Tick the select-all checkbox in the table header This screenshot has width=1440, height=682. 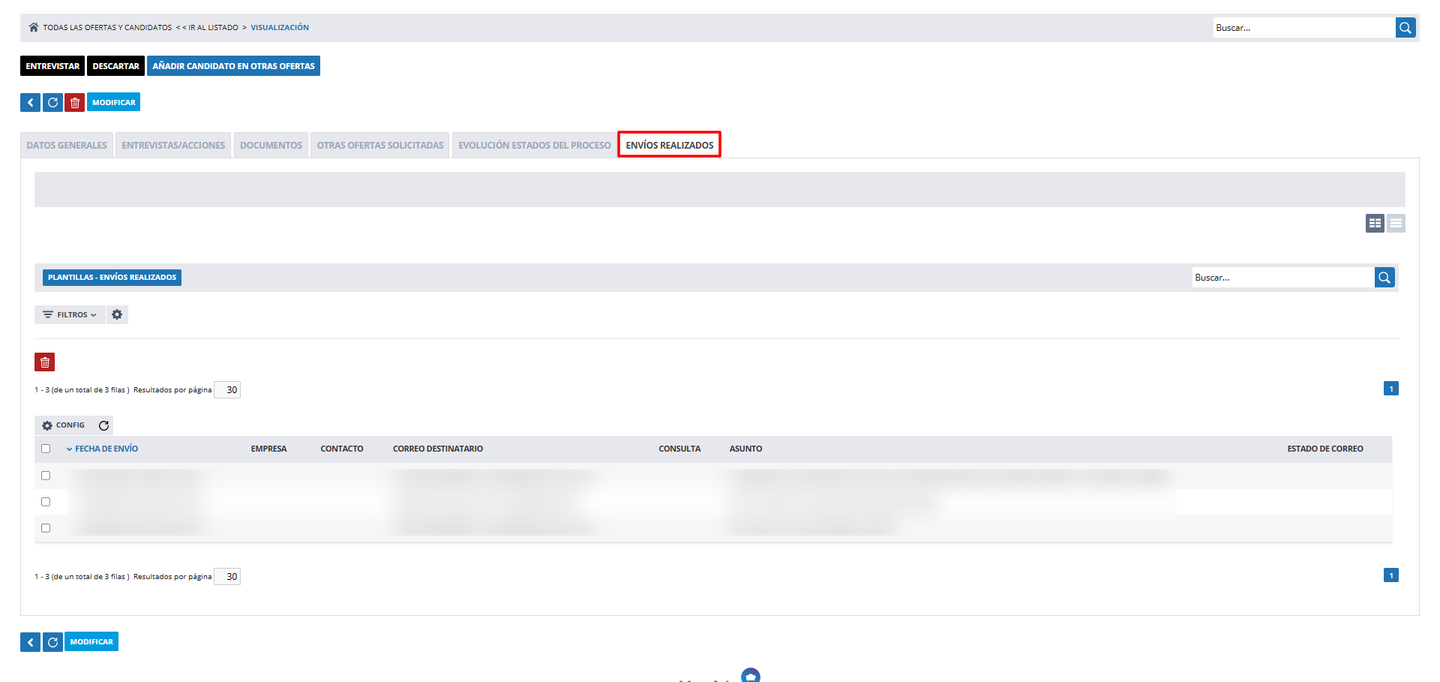45,449
